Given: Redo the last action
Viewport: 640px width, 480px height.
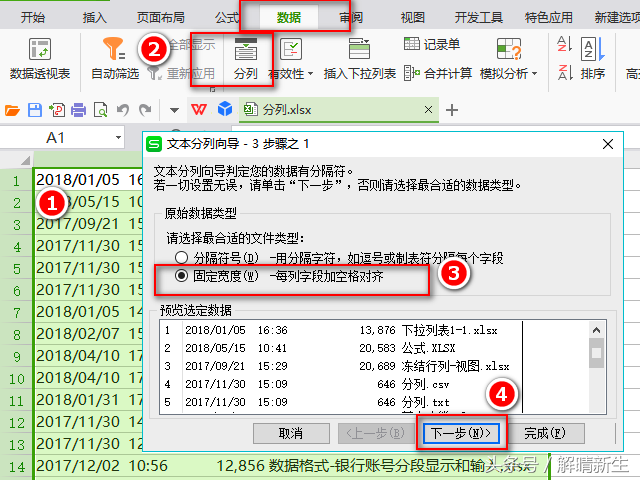Looking at the screenshot, I should (145, 110).
